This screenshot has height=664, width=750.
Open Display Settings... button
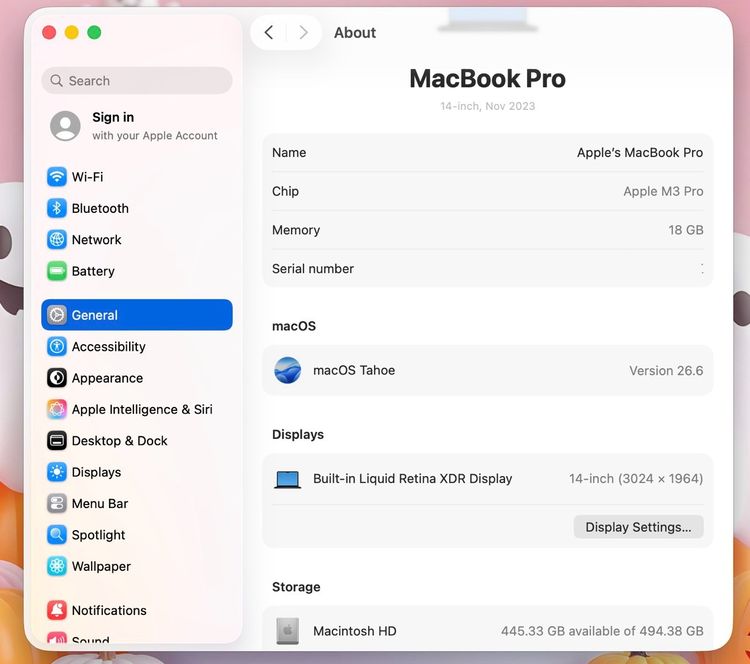(638, 527)
